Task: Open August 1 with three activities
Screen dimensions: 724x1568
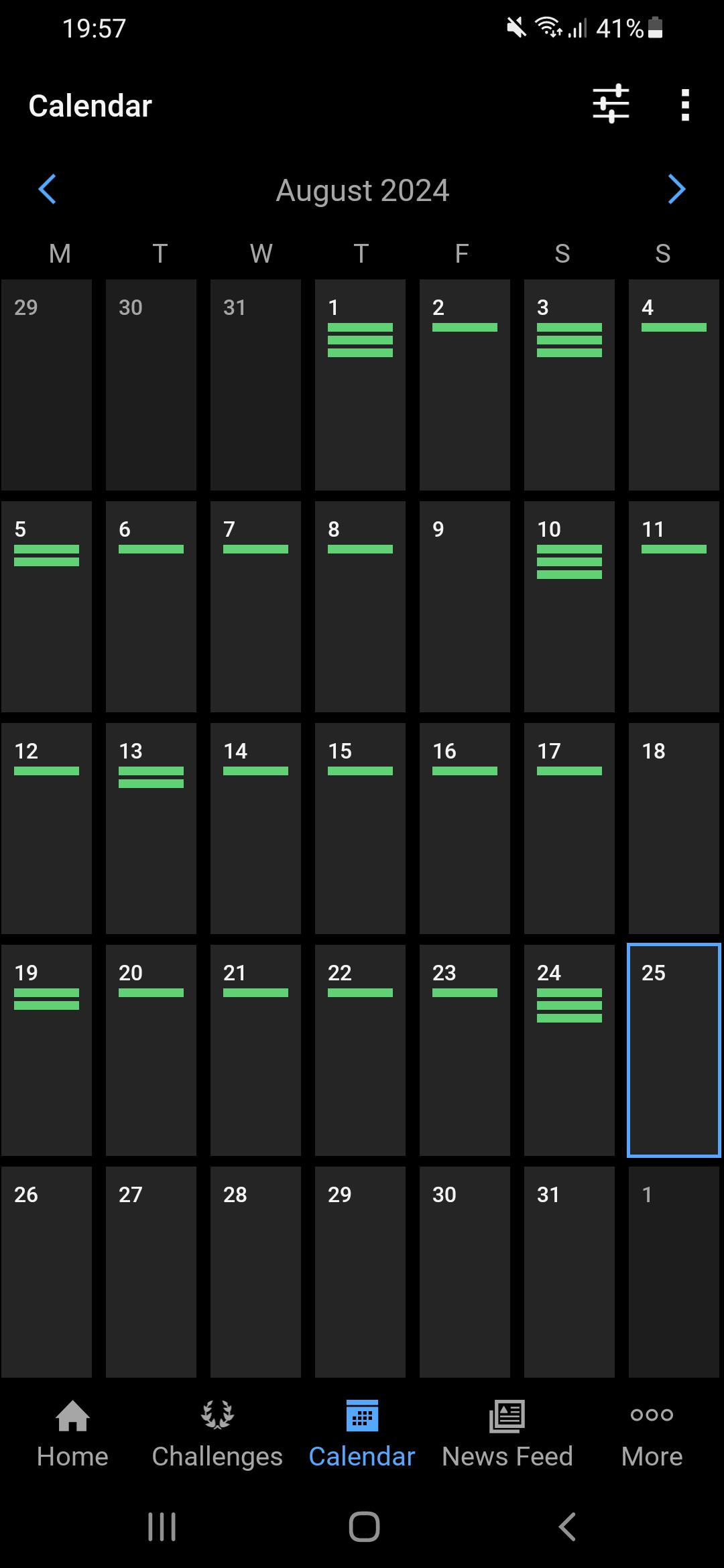Action: click(360, 385)
